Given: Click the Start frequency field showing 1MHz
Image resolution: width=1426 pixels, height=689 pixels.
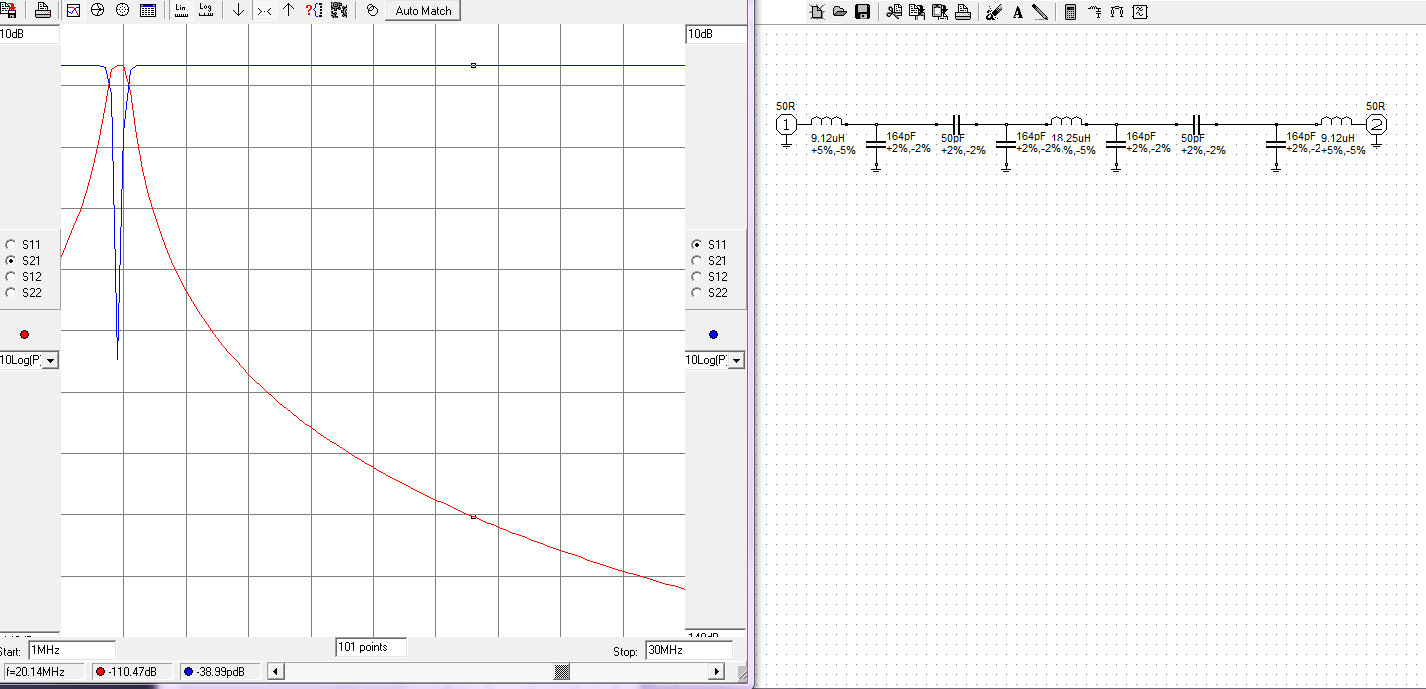Looking at the screenshot, I should 71,650.
